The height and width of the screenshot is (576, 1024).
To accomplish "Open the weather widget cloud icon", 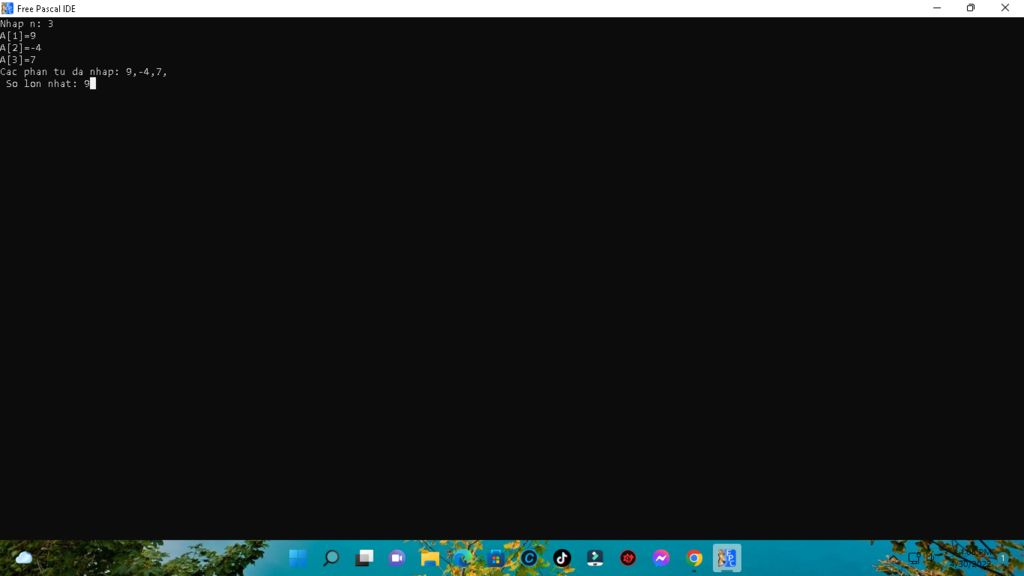I will [x=24, y=558].
